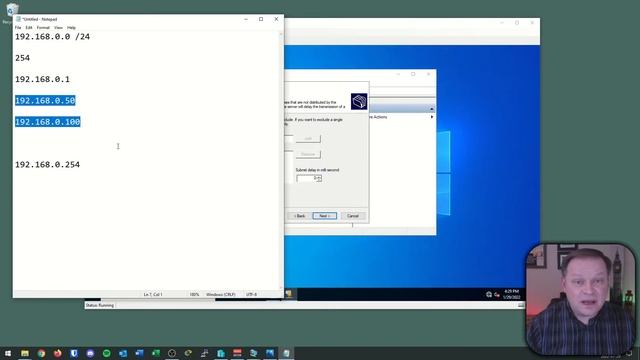Click "Status: Running" in VM window

(x=100, y=305)
